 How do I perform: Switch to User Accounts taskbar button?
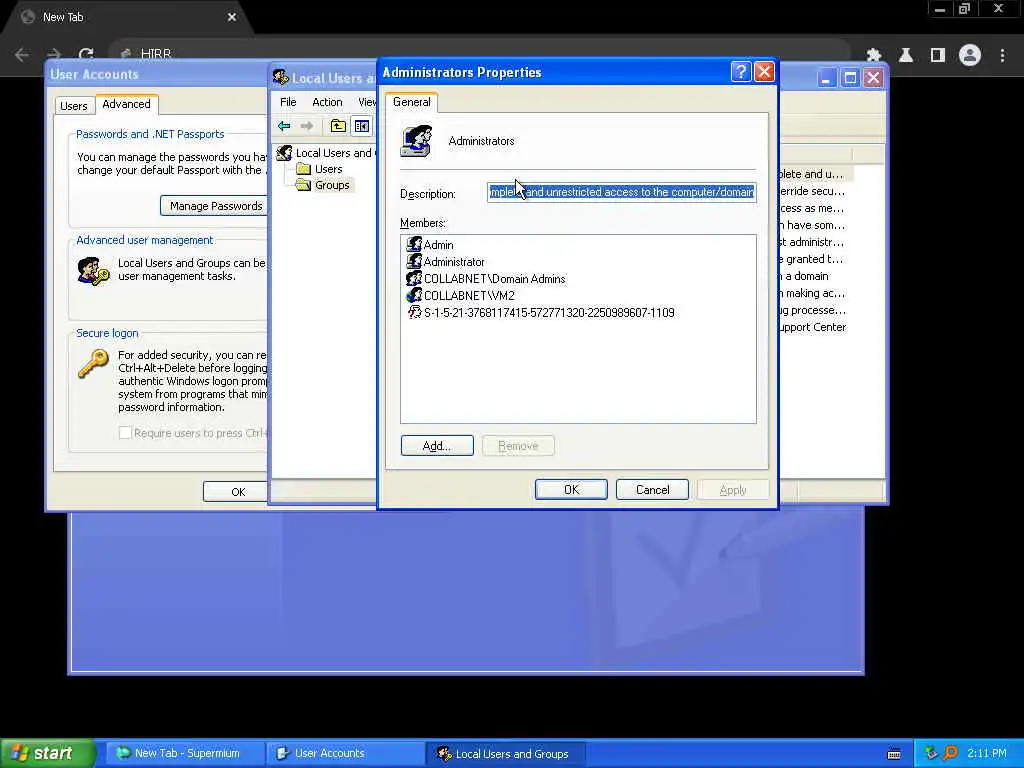pyautogui.click(x=344, y=753)
